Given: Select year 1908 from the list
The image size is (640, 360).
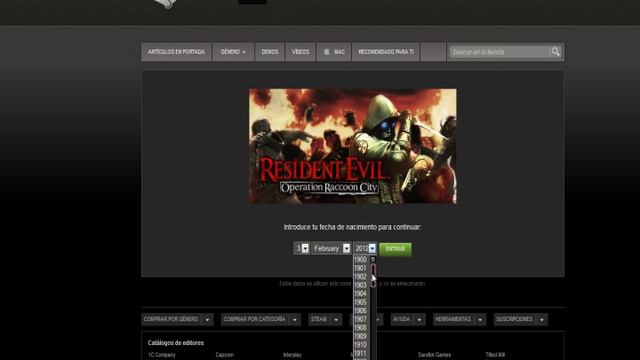Looking at the screenshot, I should tap(361, 328).
